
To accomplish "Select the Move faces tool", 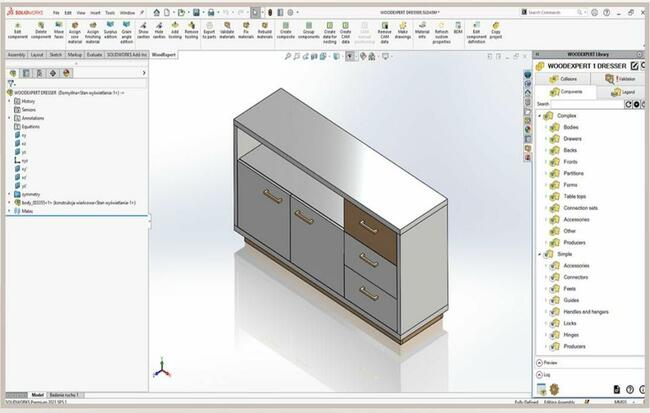I will 59,31.
